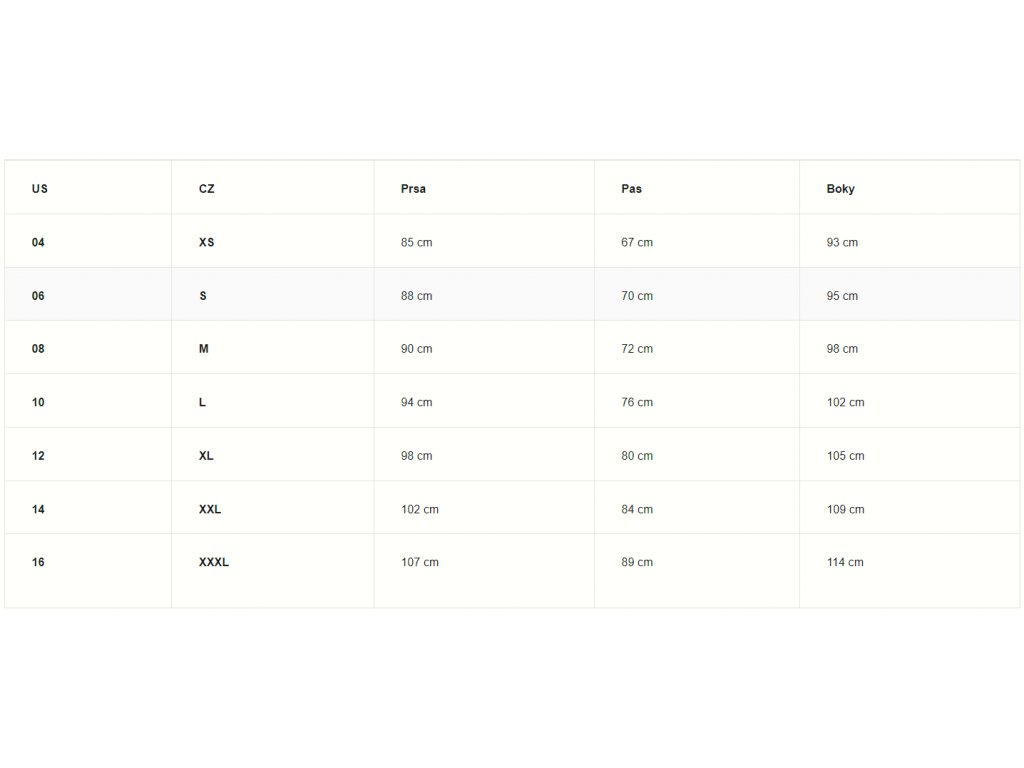The width and height of the screenshot is (1024, 768).
Task: Click the XXXL size cell
Action: point(214,562)
